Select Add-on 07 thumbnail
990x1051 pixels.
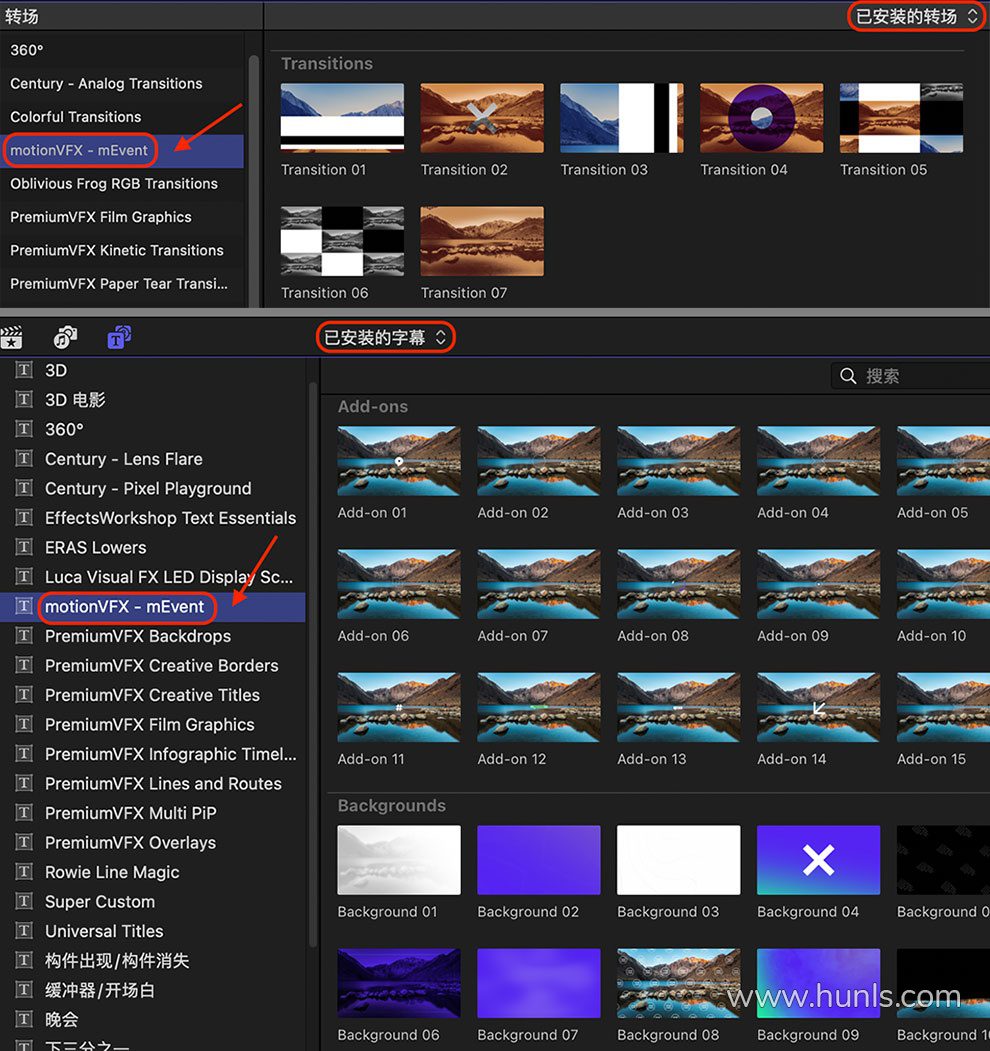click(x=539, y=584)
